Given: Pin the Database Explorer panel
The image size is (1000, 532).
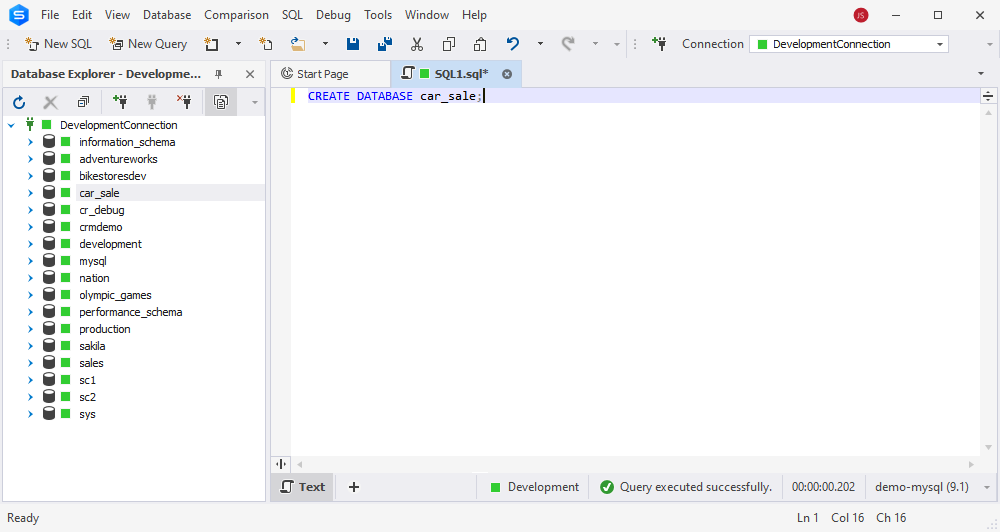Looking at the screenshot, I should [219, 74].
